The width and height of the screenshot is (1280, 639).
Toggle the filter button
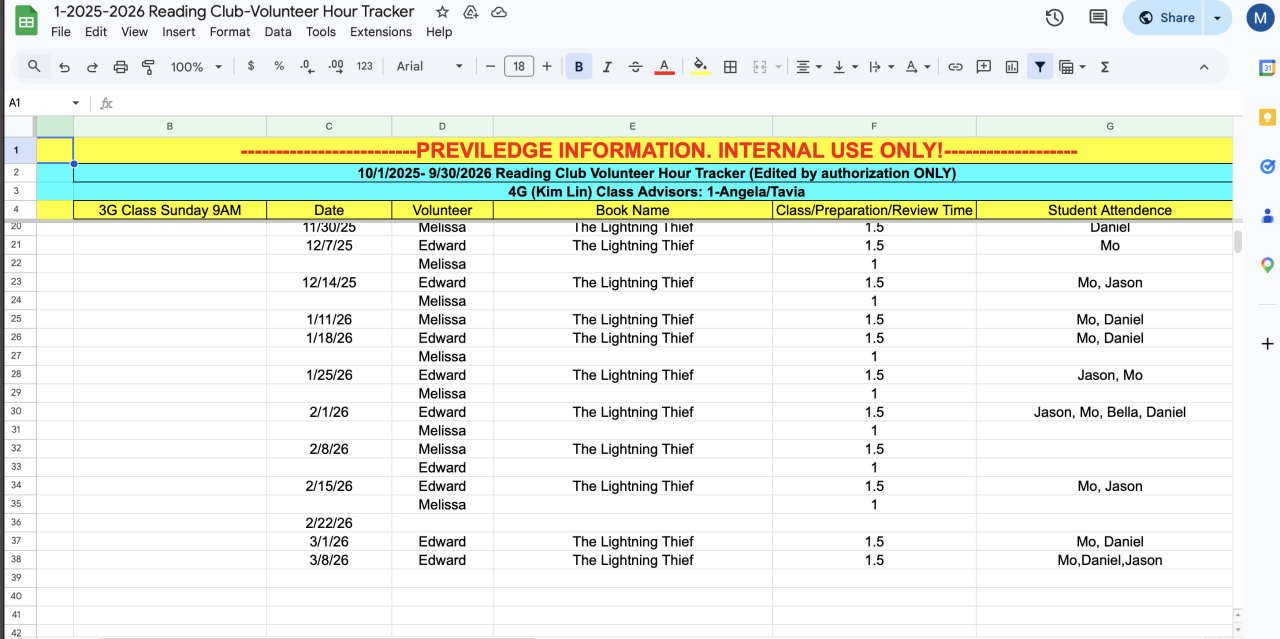point(1040,67)
